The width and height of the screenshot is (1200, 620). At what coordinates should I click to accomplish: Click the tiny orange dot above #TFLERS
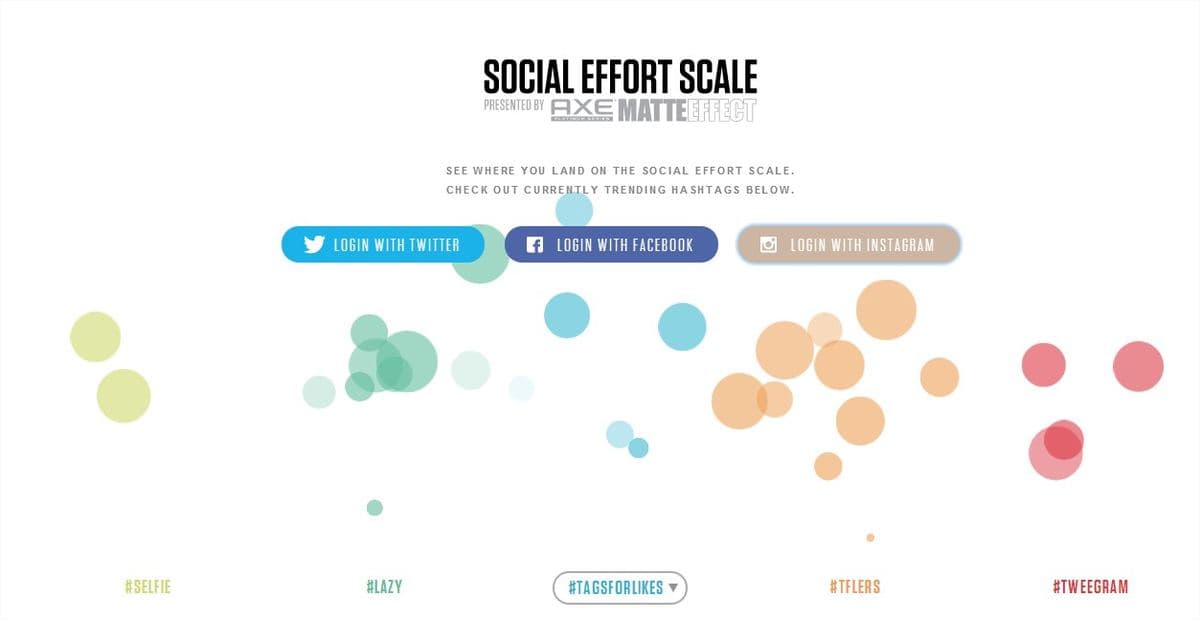870,538
